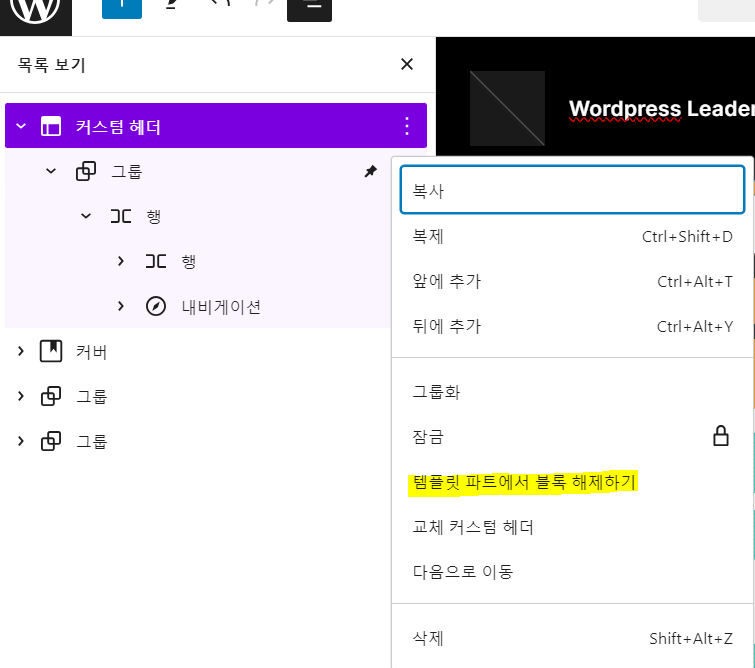
Task: Click 삭제 in the block menu
Action: [572, 638]
